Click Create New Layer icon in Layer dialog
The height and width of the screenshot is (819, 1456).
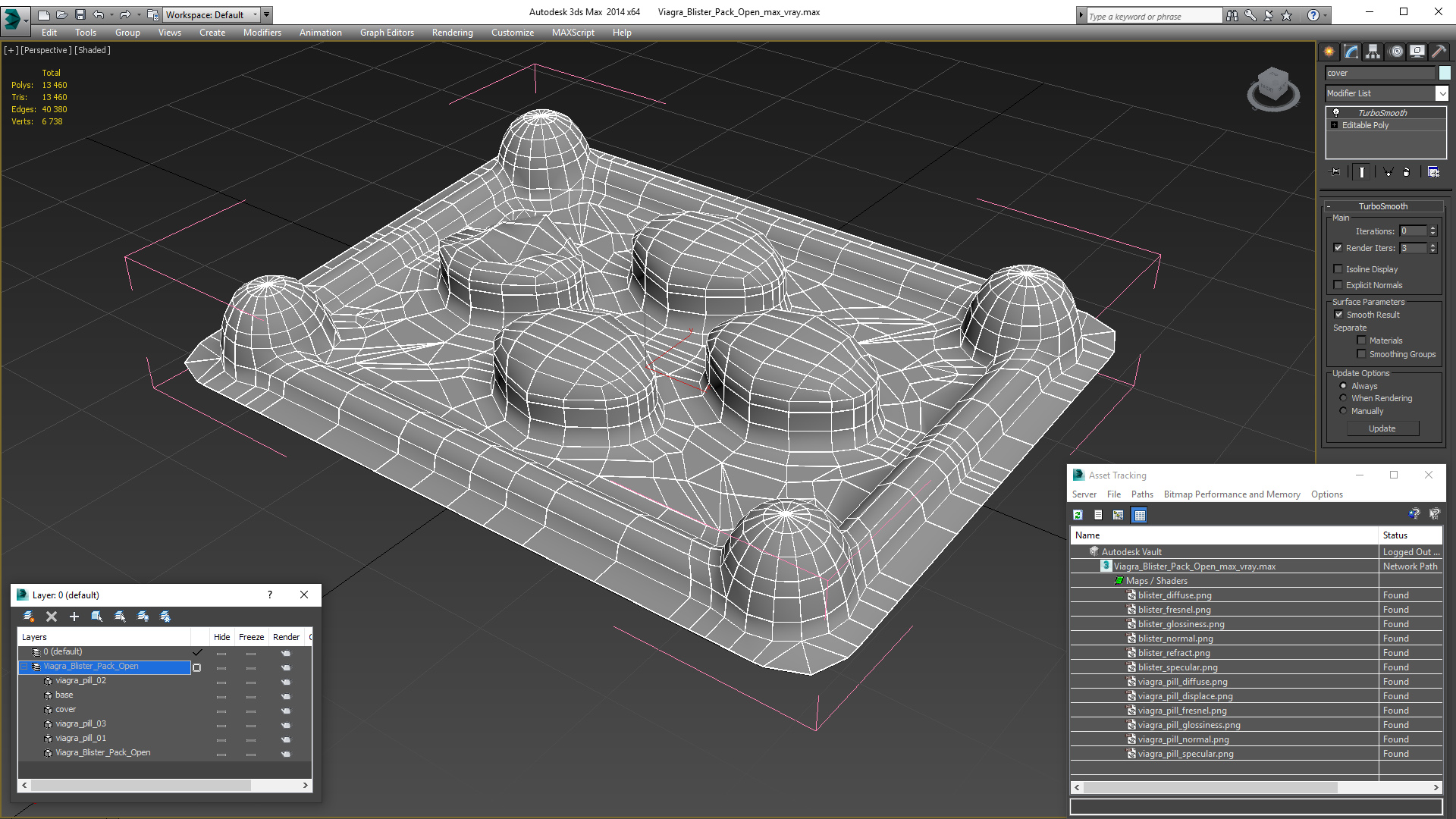29,617
